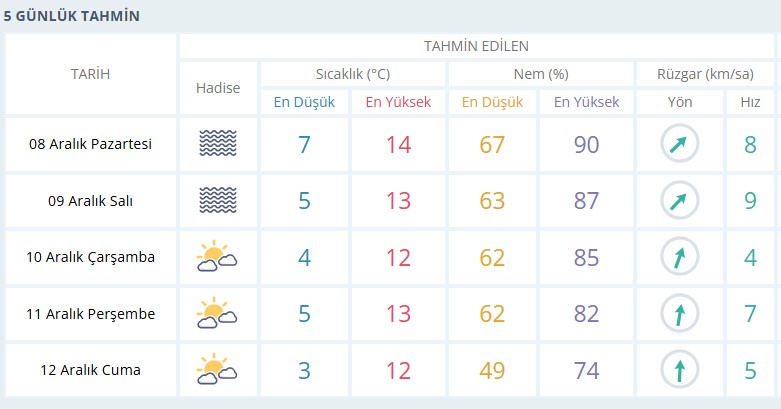Screen dimensions: 781x409
Task: Click the Rüzgar (km/sa) header
Action: pyautogui.click(x=705, y=74)
